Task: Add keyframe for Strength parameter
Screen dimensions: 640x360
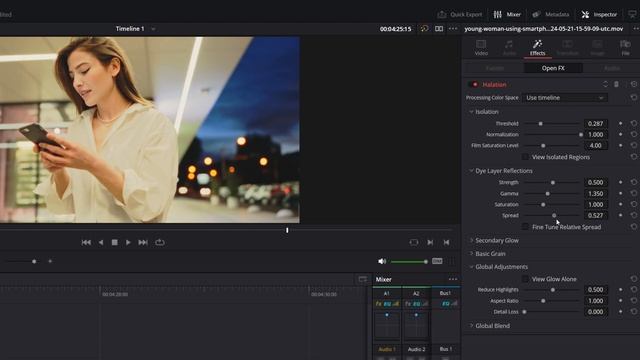Action: [x=620, y=182]
